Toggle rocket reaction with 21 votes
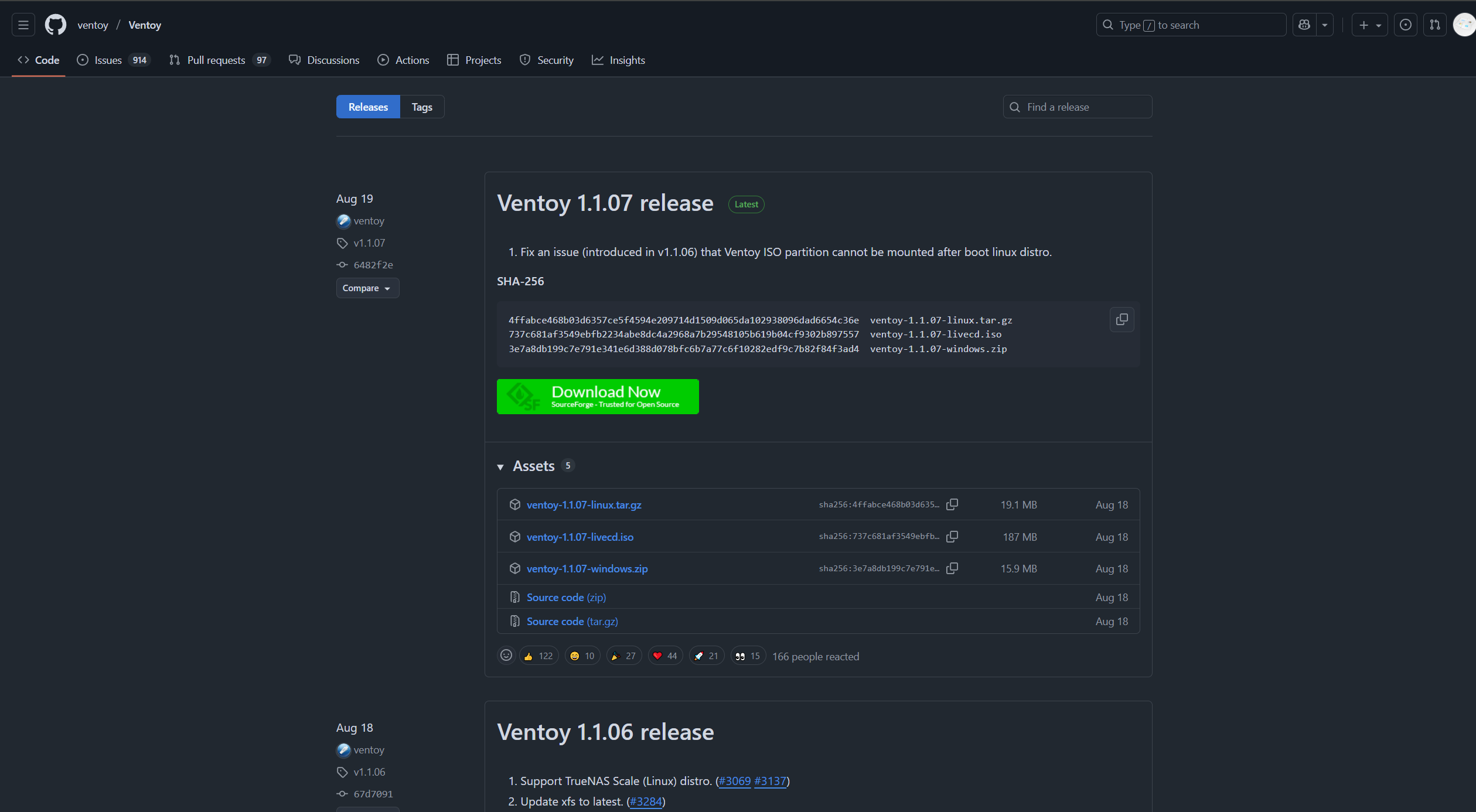This screenshot has width=1476, height=812. pyautogui.click(x=707, y=656)
